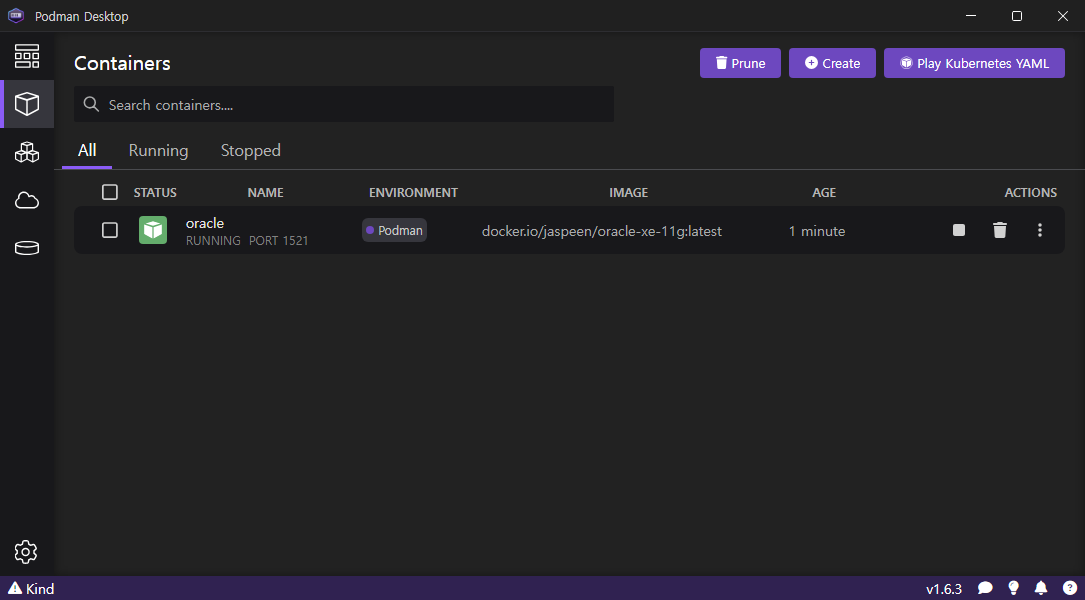Click the docker.io/jaspeen/oracle-xe-11g:latest image text
Image resolution: width=1085 pixels, height=600 pixels.
[x=601, y=231]
